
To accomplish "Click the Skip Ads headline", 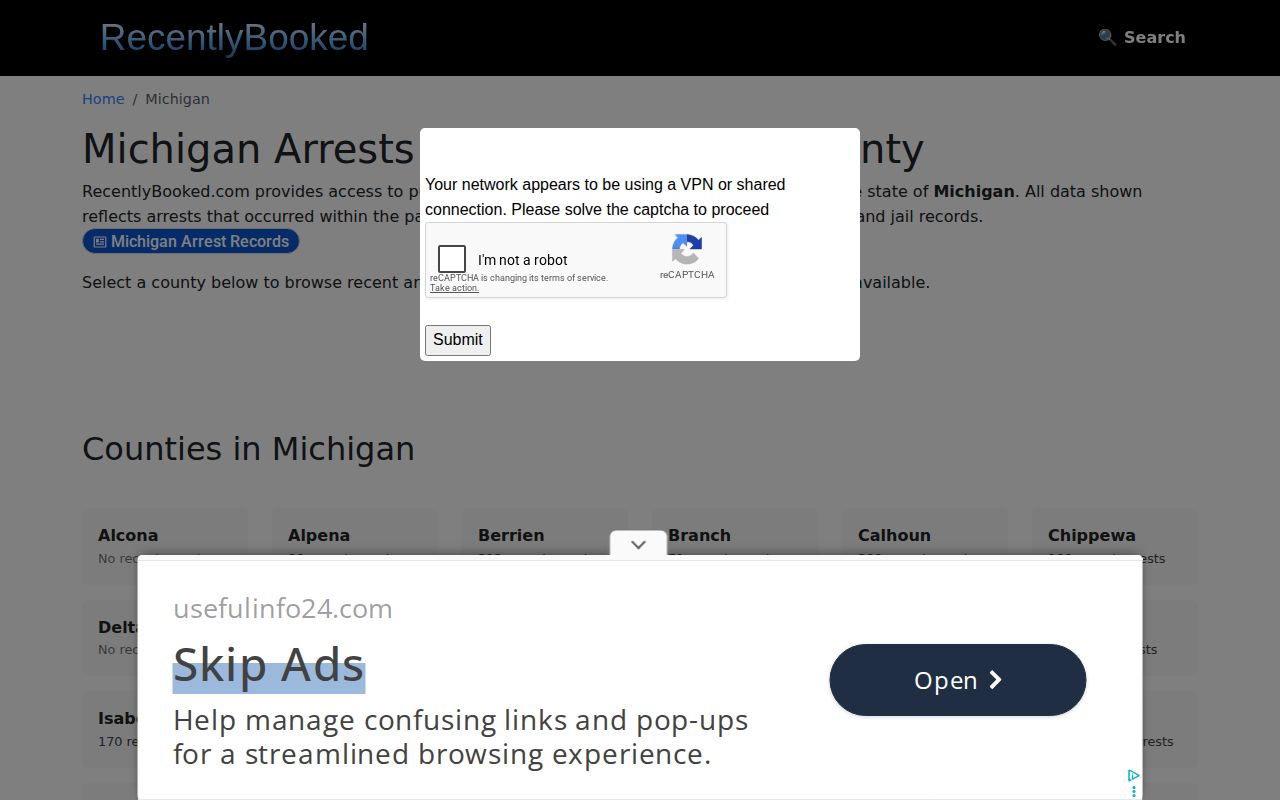I will tap(269, 665).
